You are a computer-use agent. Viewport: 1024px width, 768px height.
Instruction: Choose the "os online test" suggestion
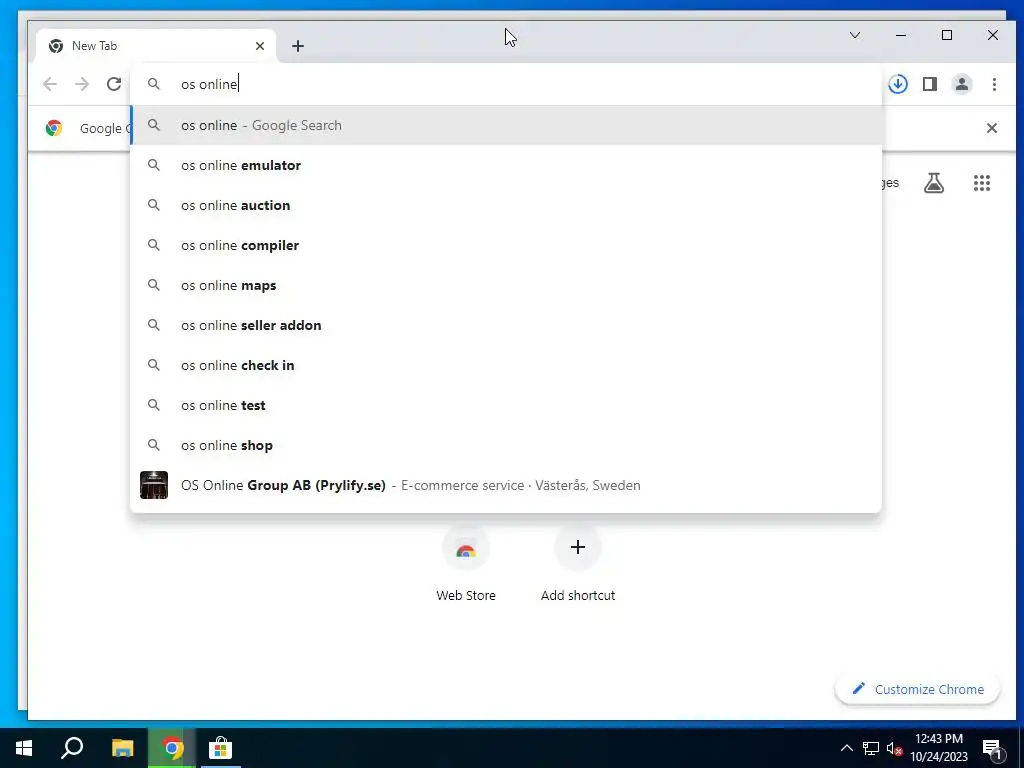[x=506, y=406]
